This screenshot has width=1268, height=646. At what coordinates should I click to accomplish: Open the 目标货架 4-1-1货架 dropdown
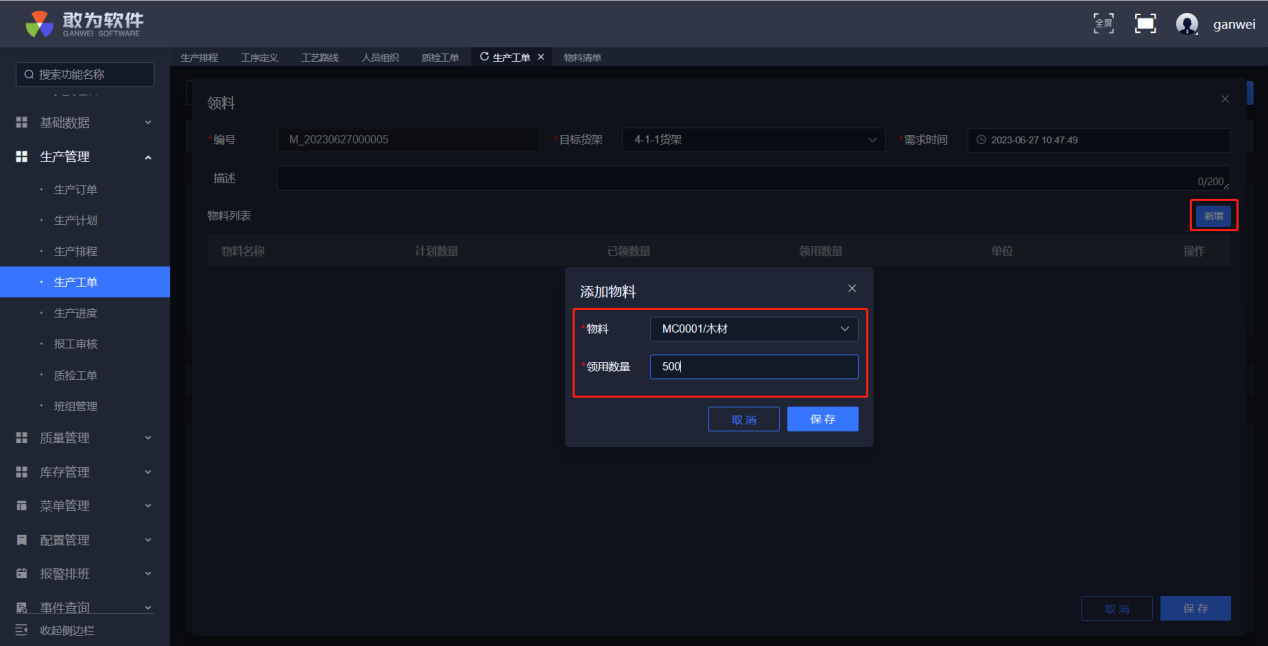(x=753, y=140)
